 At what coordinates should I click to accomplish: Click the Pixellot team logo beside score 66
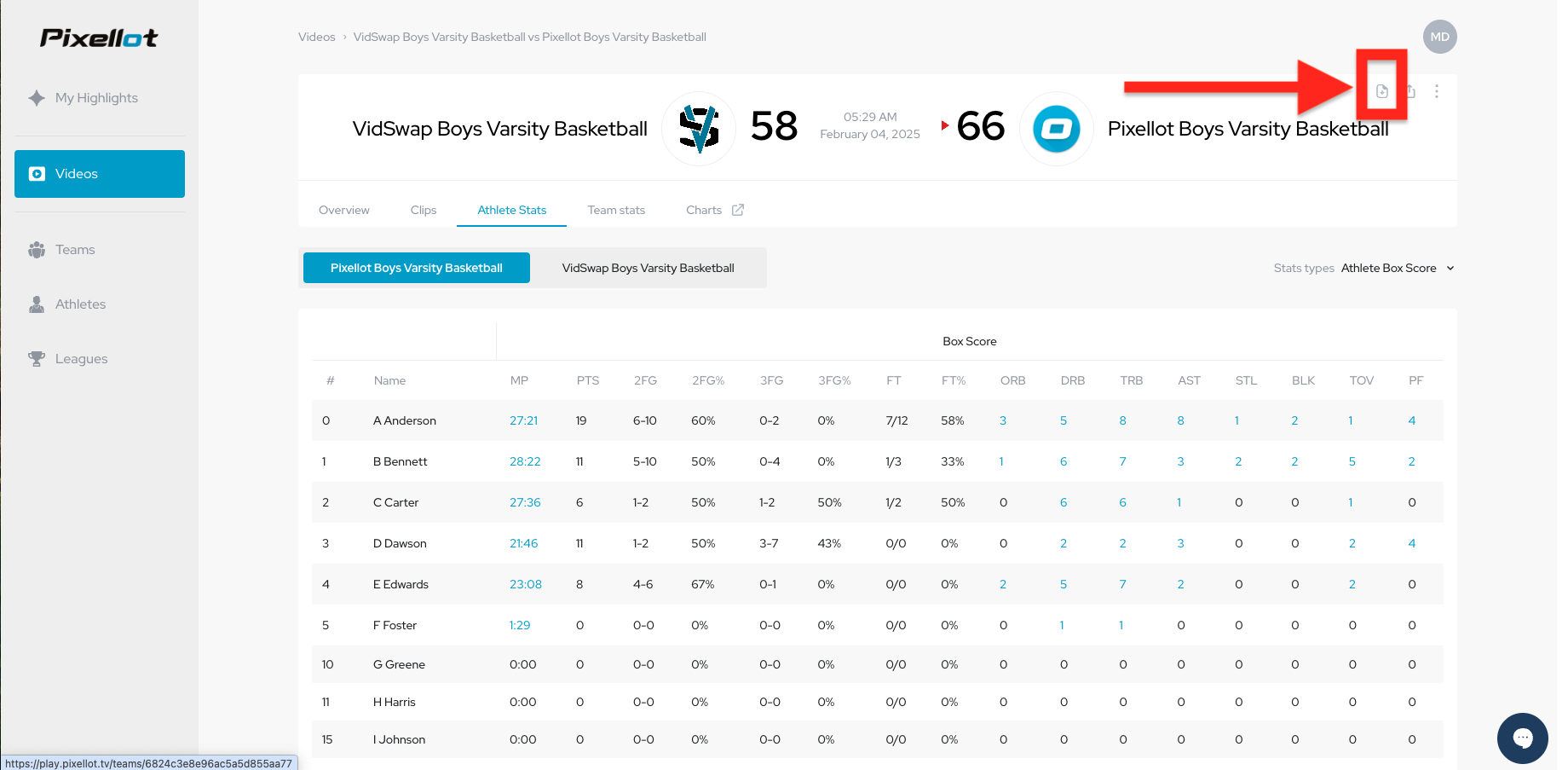(x=1057, y=129)
